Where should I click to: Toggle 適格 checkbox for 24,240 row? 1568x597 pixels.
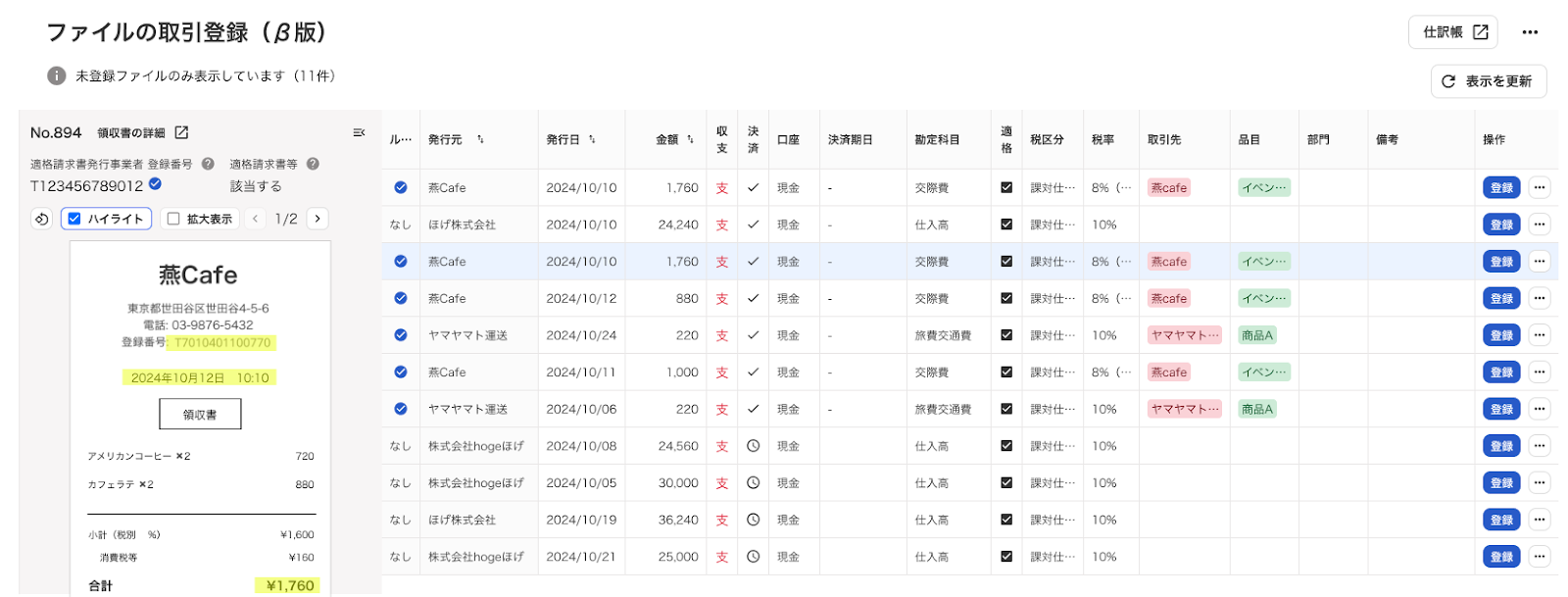coord(1006,224)
